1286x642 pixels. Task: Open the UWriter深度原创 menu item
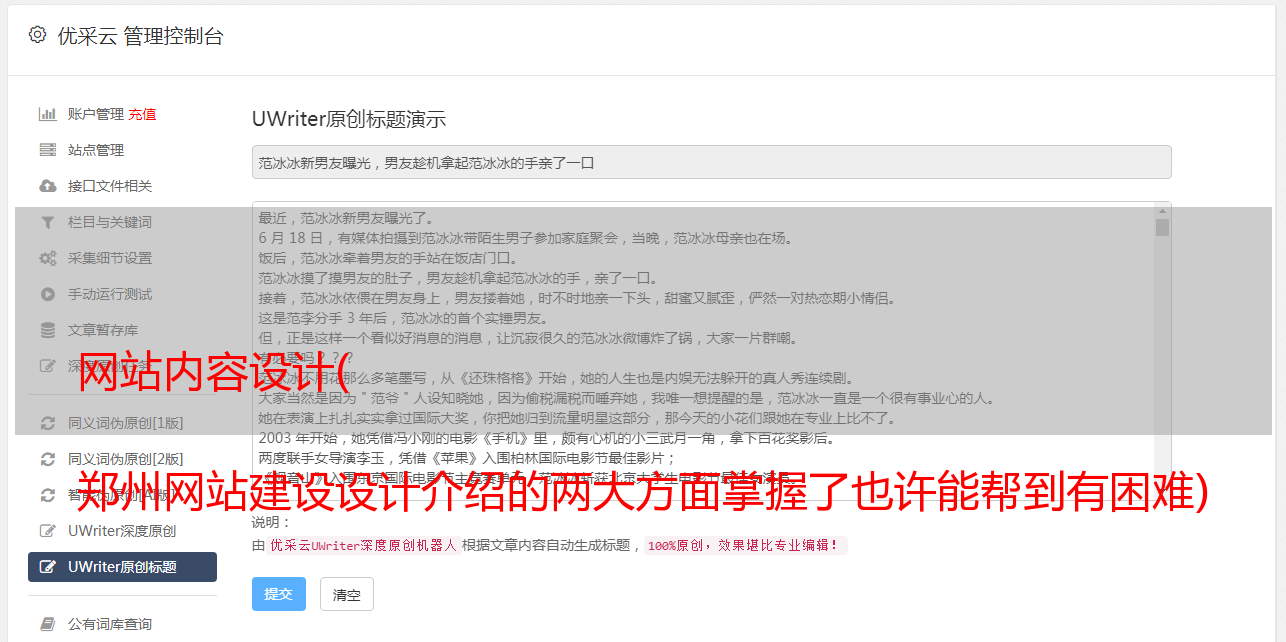coord(122,531)
